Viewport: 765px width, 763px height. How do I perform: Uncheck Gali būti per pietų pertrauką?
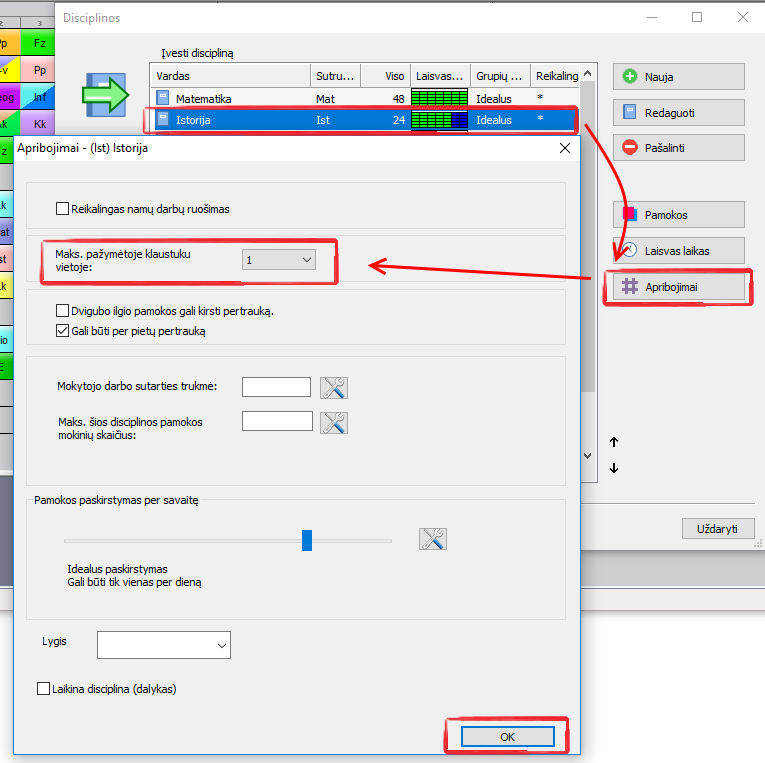(63, 331)
